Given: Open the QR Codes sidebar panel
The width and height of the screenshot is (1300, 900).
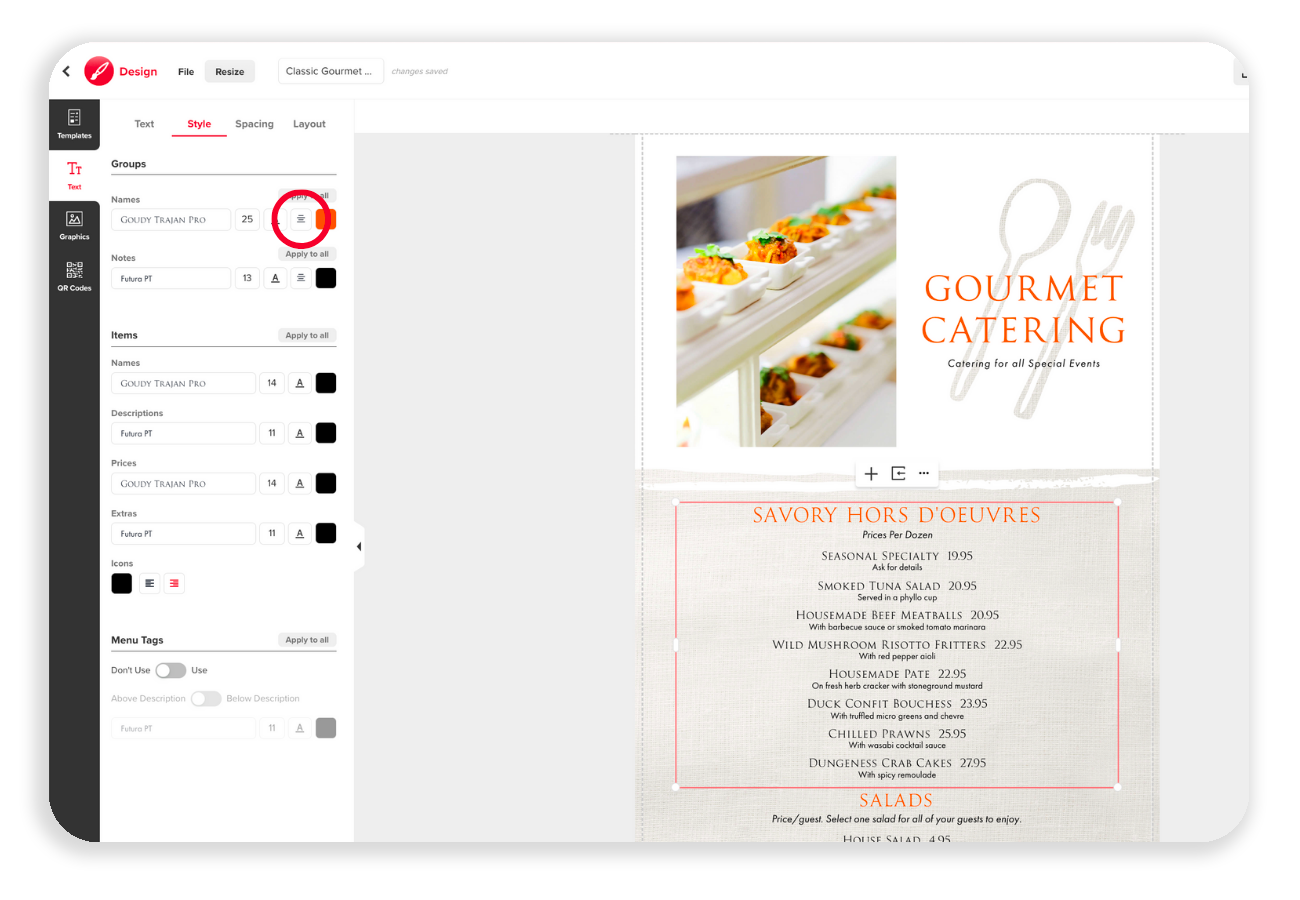Looking at the screenshot, I should (x=74, y=277).
